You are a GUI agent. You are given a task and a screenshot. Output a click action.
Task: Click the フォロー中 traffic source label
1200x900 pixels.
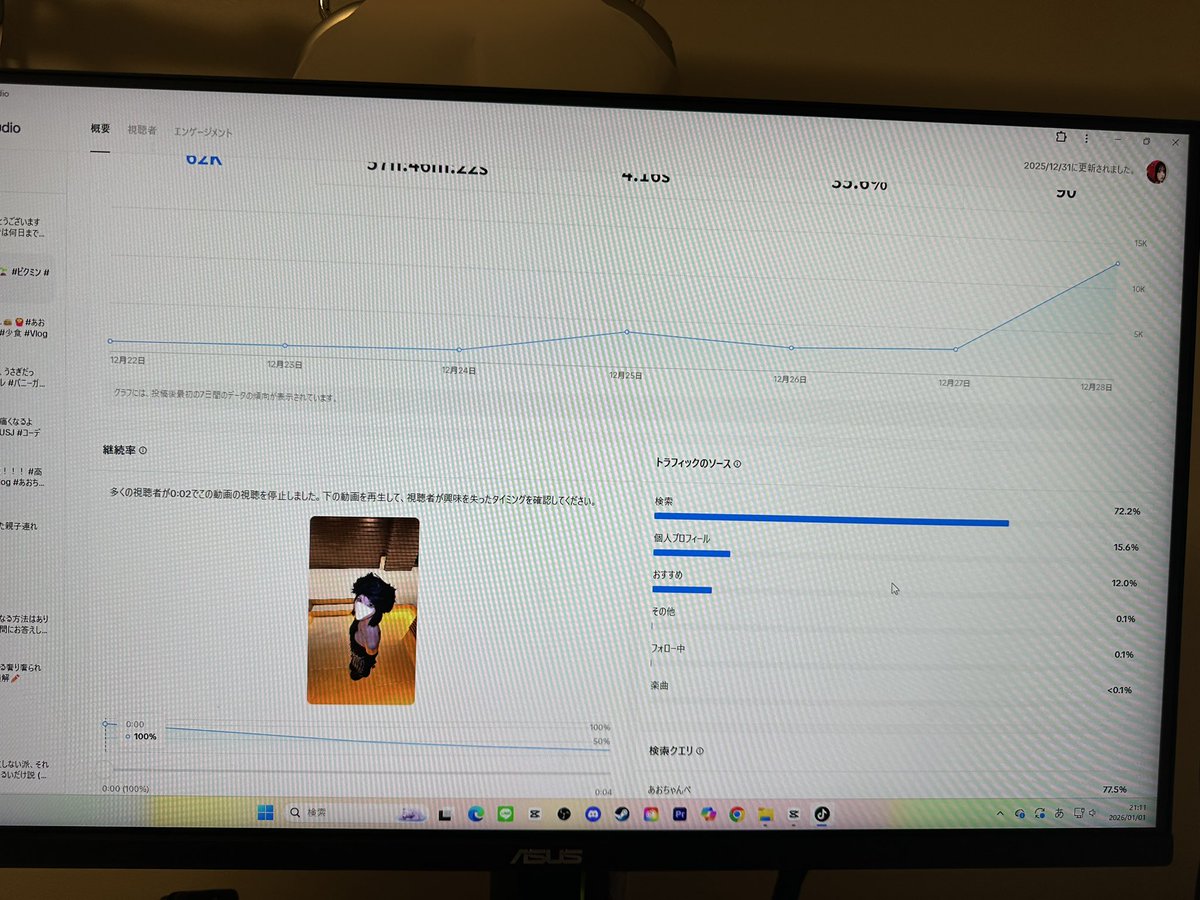pyautogui.click(x=668, y=649)
